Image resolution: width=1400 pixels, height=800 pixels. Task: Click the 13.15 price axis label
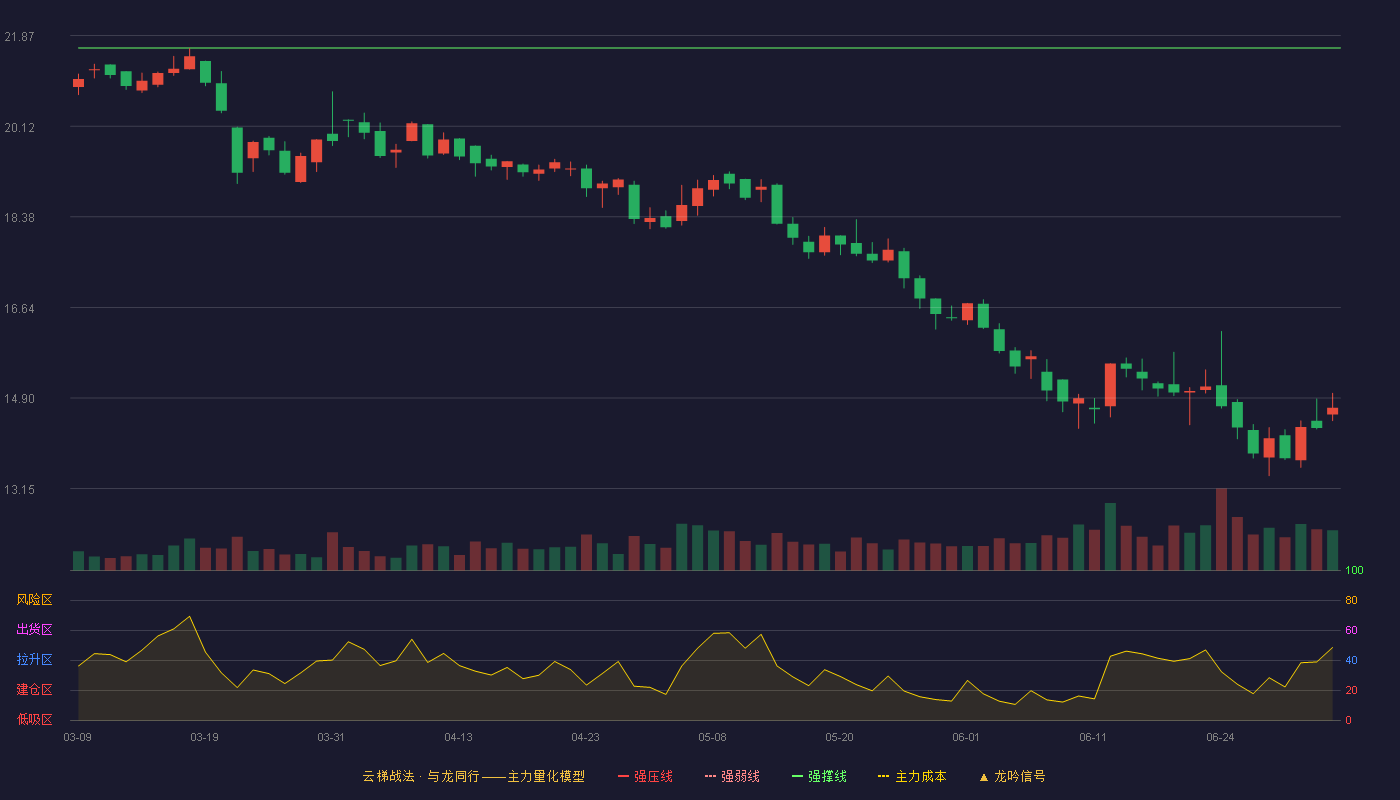tap(19, 489)
